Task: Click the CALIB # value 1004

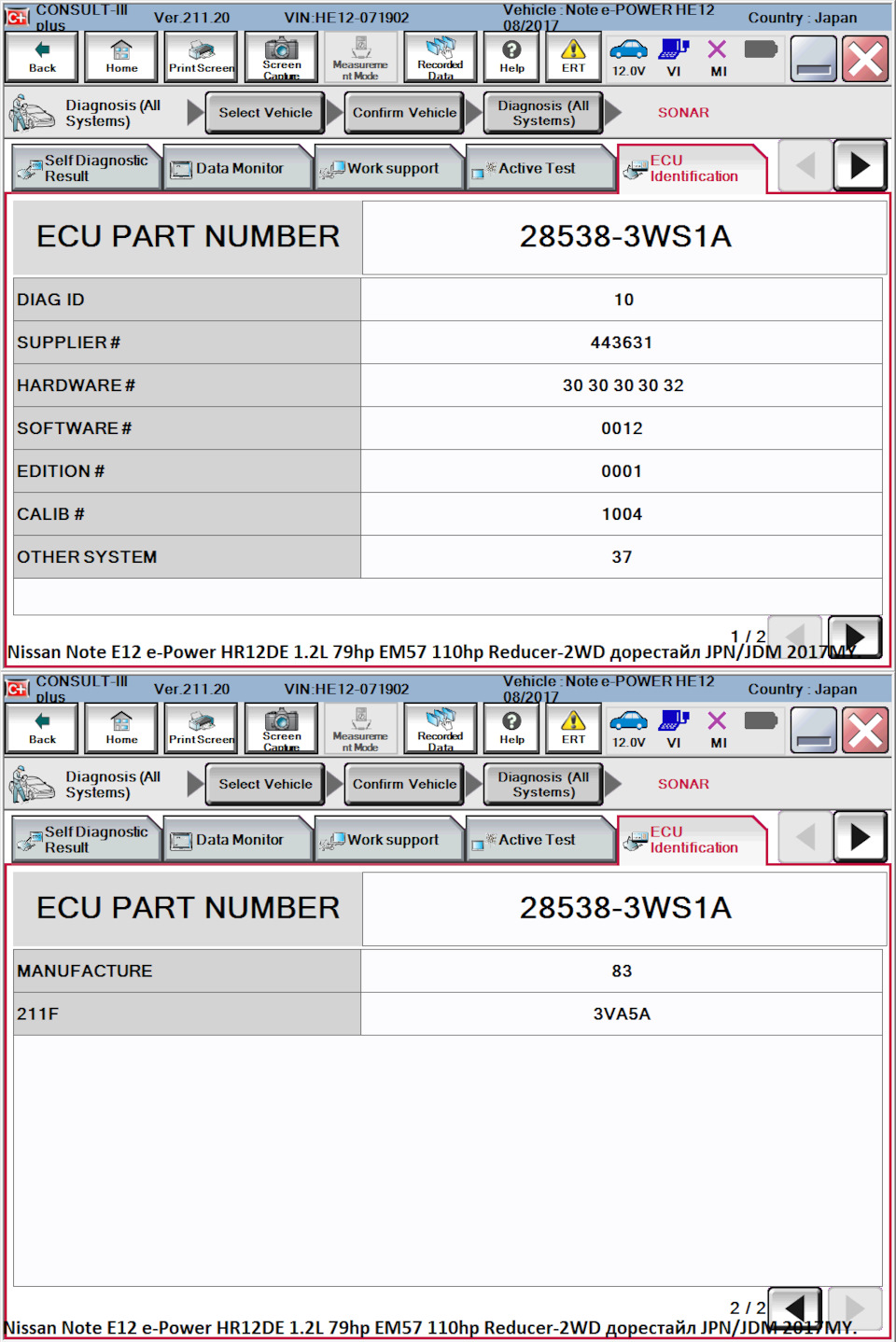Action: click(622, 514)
